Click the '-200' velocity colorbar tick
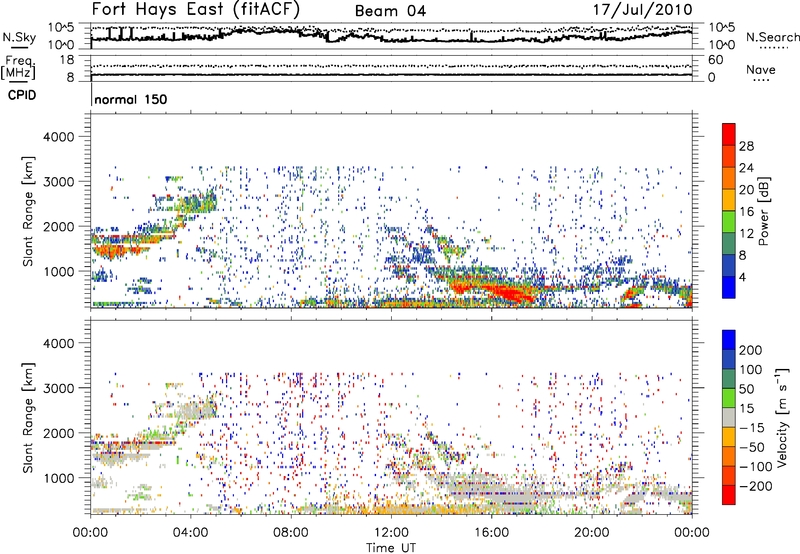800x554 pixels. (x=755, y=486)
